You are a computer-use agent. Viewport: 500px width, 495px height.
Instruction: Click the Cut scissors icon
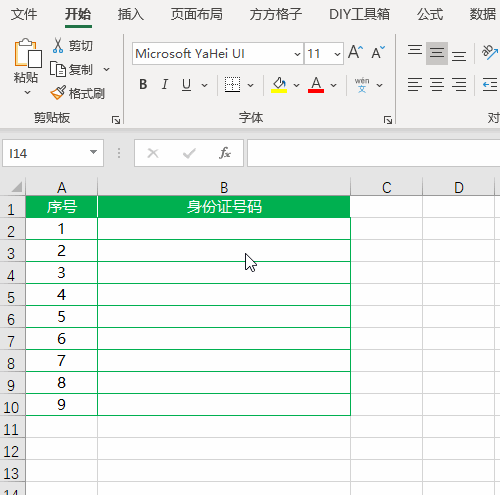point(58,46)
